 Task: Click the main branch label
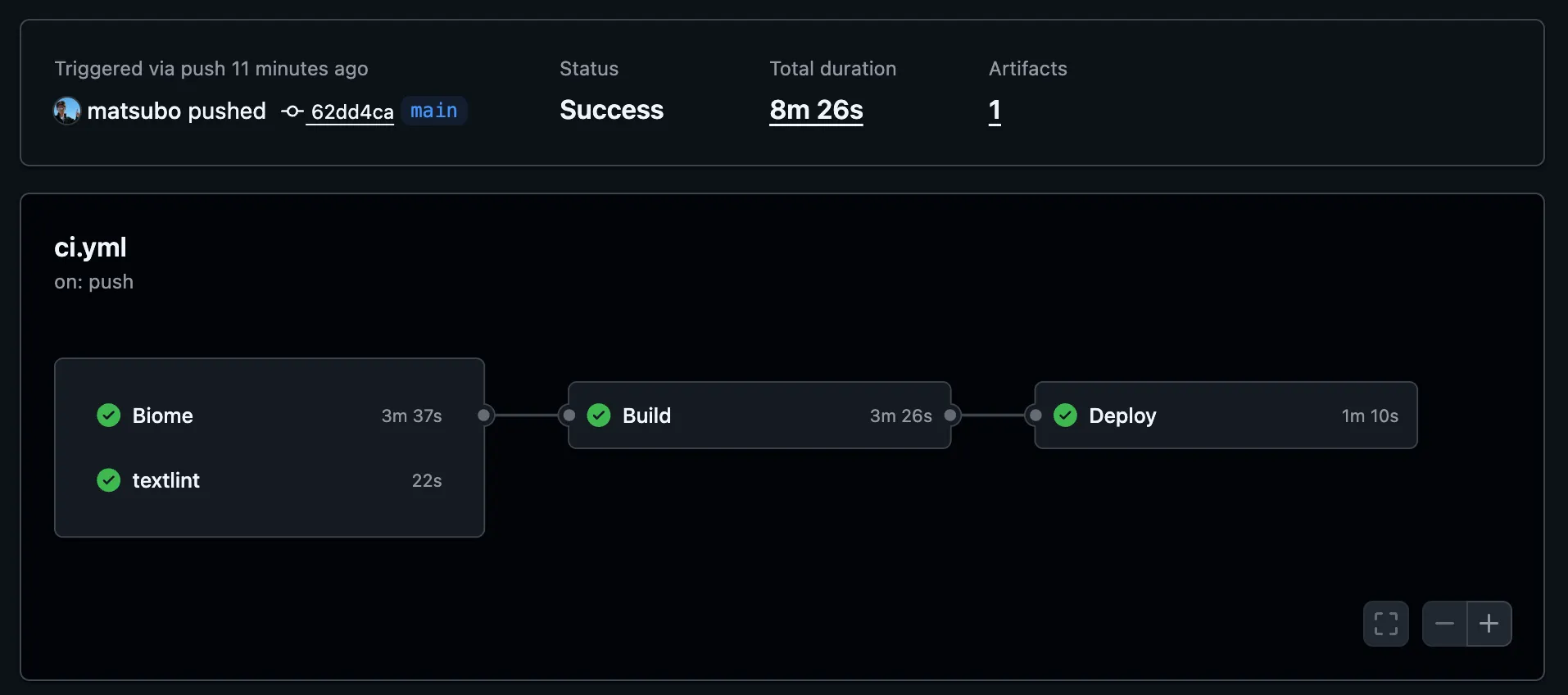coord(433,110)
